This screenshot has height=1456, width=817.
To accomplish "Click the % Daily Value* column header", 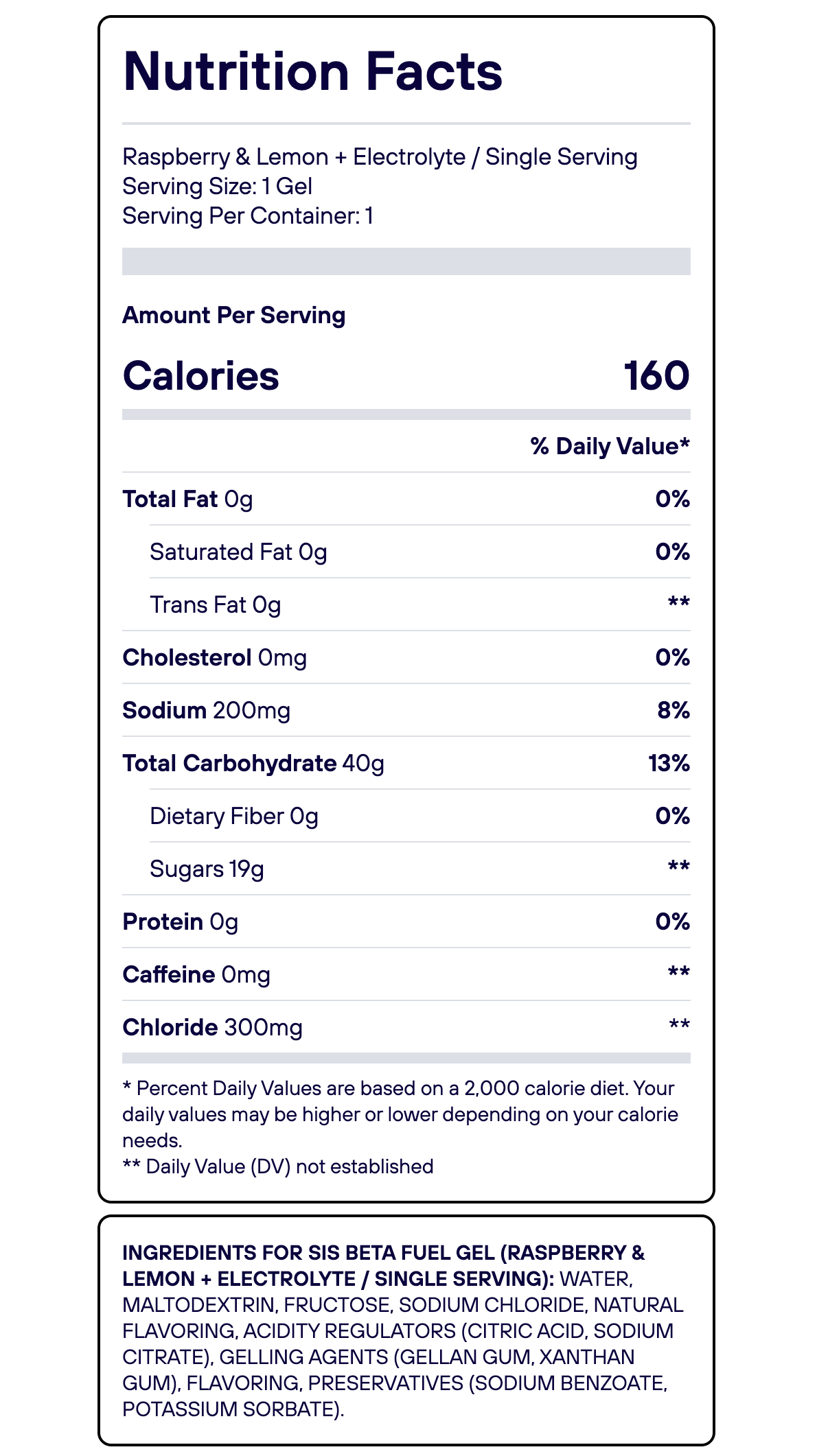I will click(610, 447).
